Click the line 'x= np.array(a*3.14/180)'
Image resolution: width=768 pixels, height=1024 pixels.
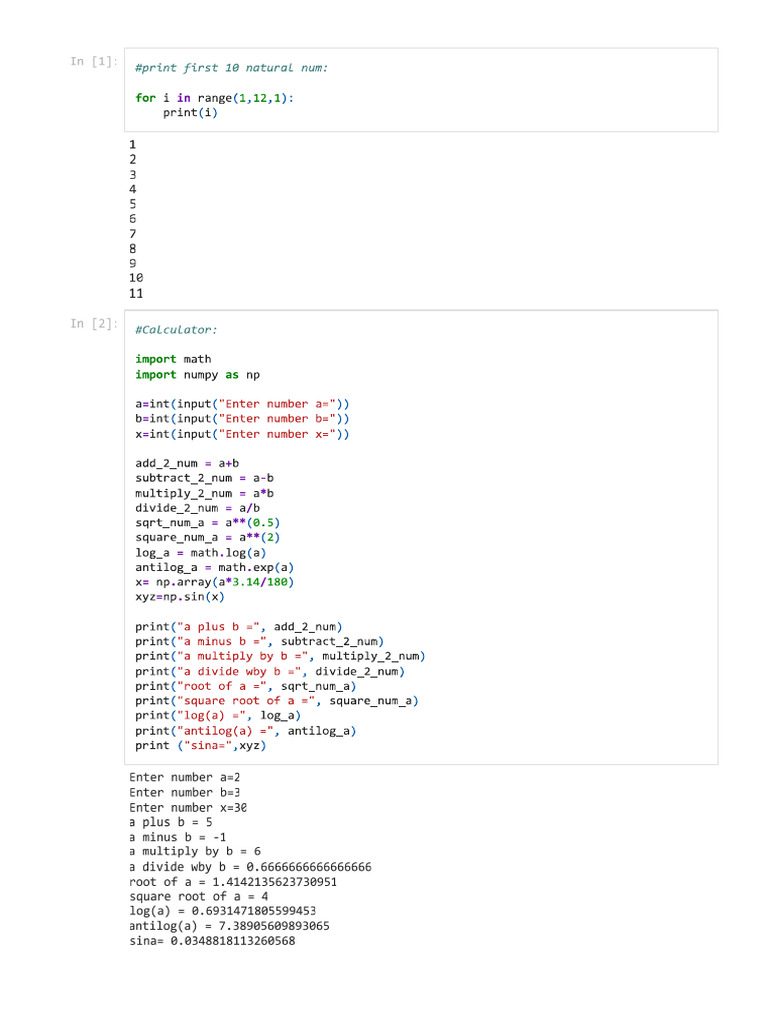pos(214,582)
